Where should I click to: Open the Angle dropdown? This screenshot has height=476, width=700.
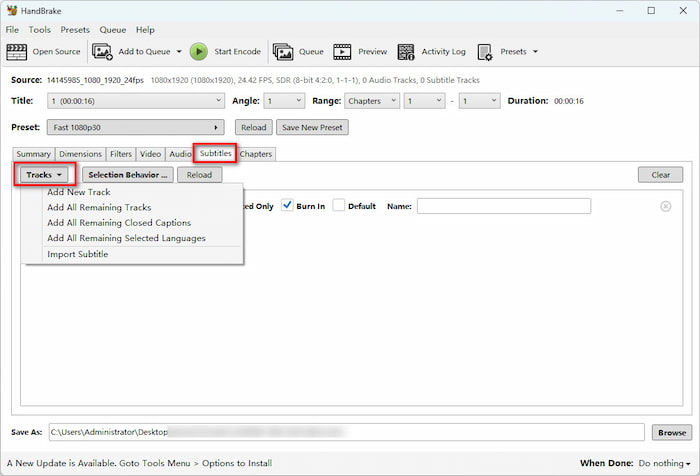(284, 101)
